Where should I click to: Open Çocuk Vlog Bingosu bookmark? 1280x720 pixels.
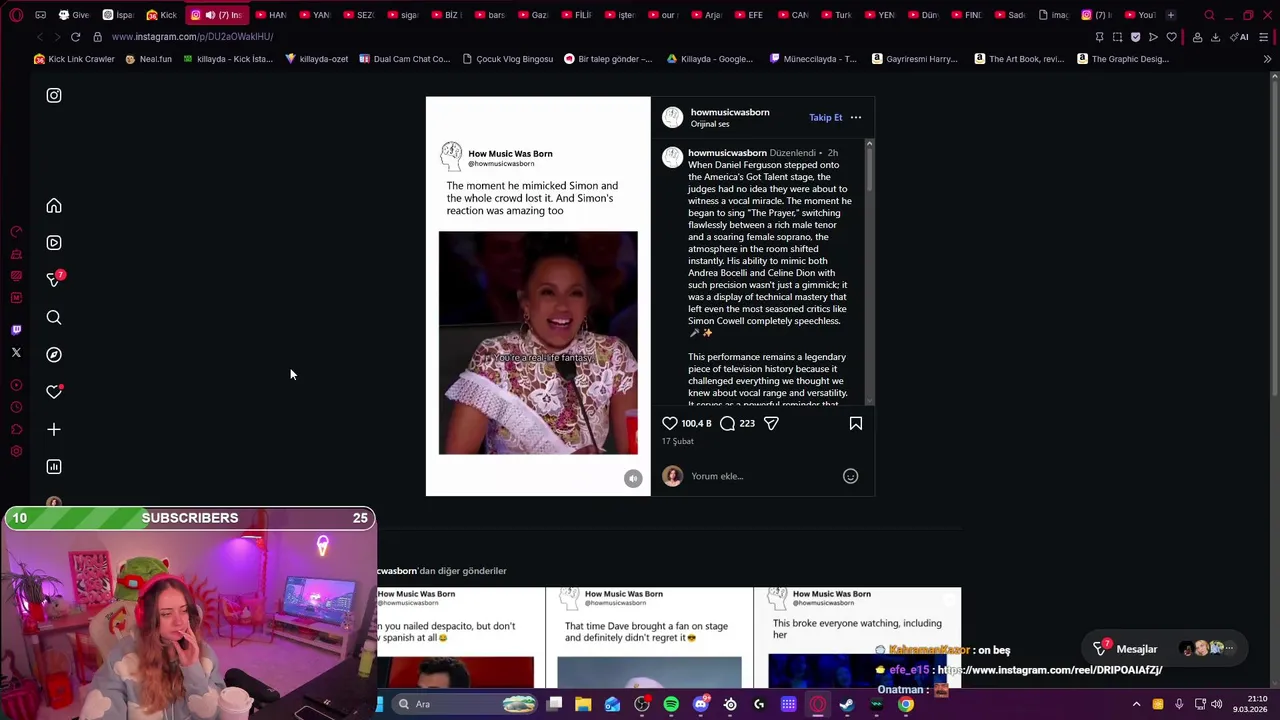point(507,59)
